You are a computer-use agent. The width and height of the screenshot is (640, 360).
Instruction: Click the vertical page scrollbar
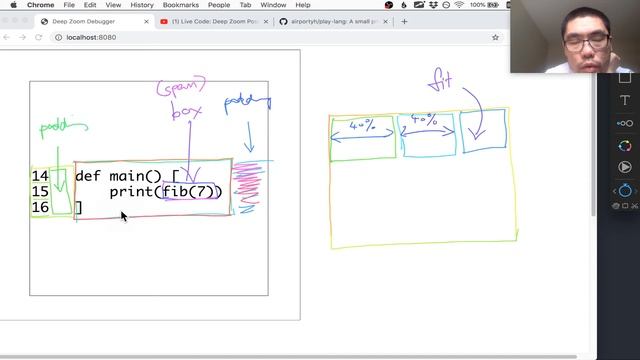[x=593, y=145]
